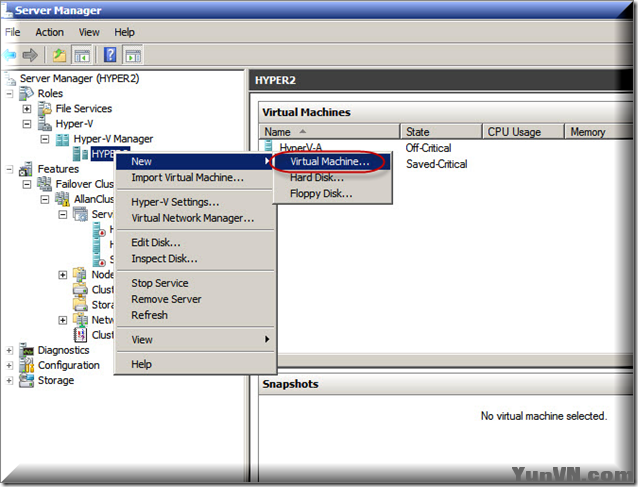Click the Back arrow toolbar icon
Viewport: 638px width, 487px height.
click(9, 55)
